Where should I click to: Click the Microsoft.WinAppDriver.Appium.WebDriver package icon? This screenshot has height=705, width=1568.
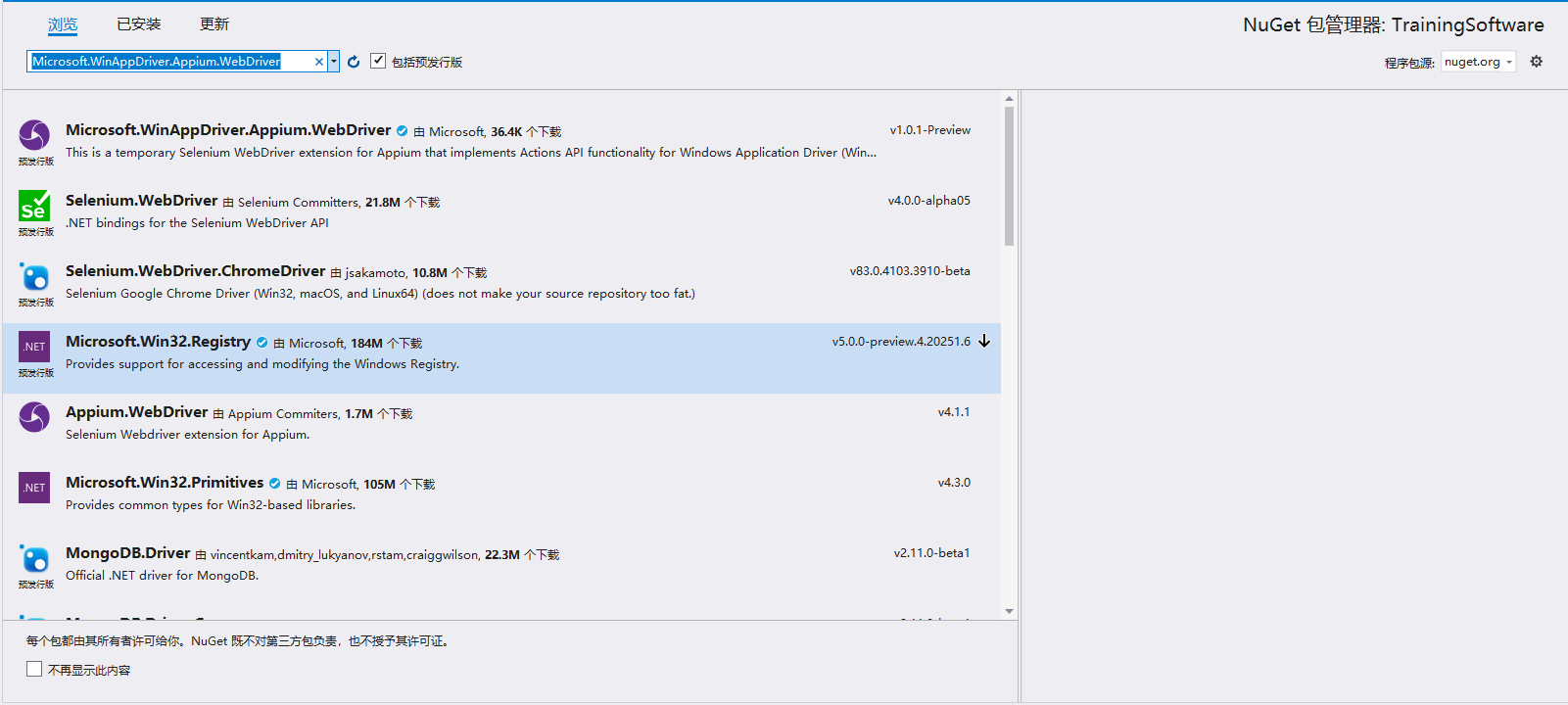34,135
